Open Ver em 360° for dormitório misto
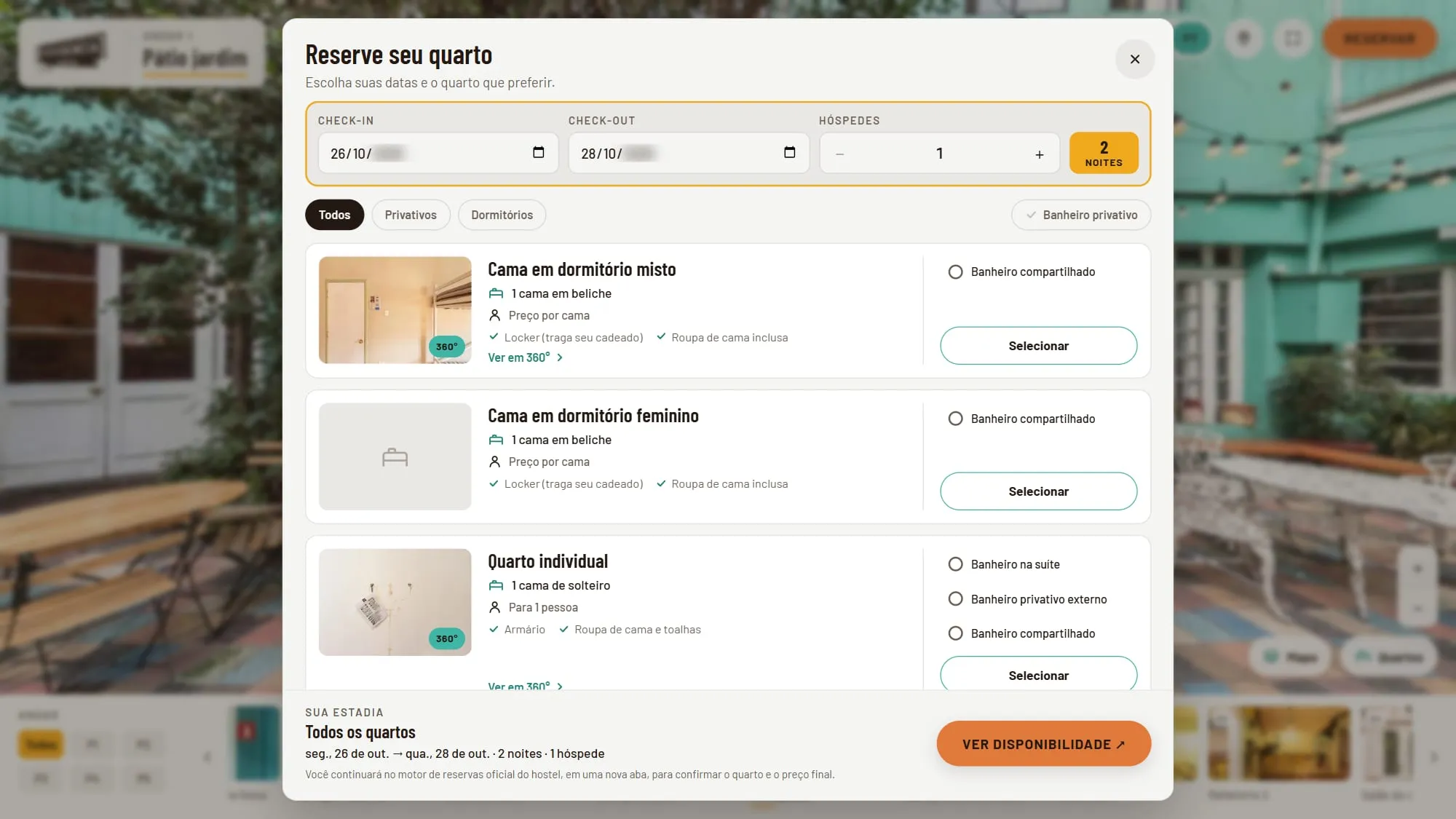Viewport: 1456px width, 819px height. [525, 357]
